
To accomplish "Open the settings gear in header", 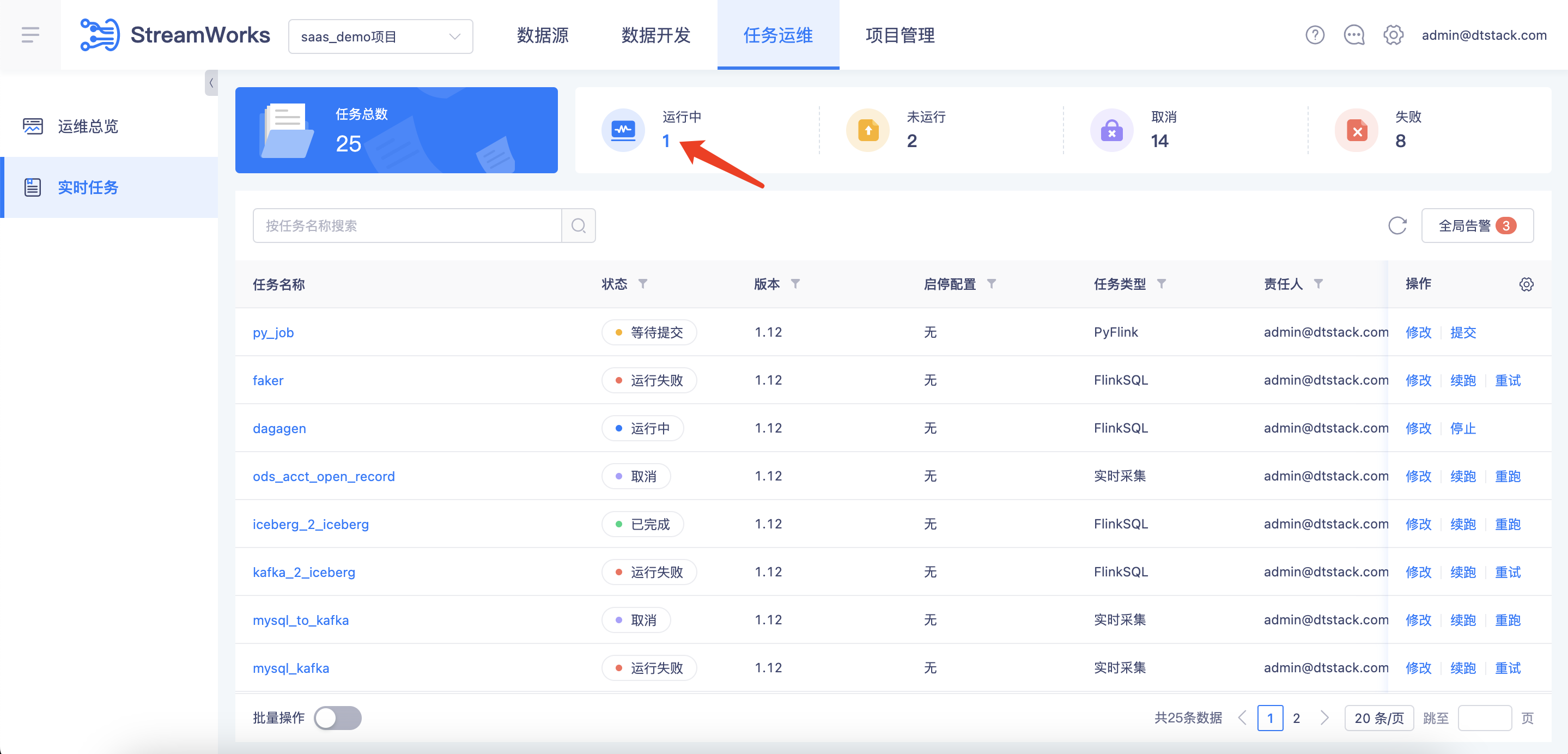I will [x=1393, y=35].
